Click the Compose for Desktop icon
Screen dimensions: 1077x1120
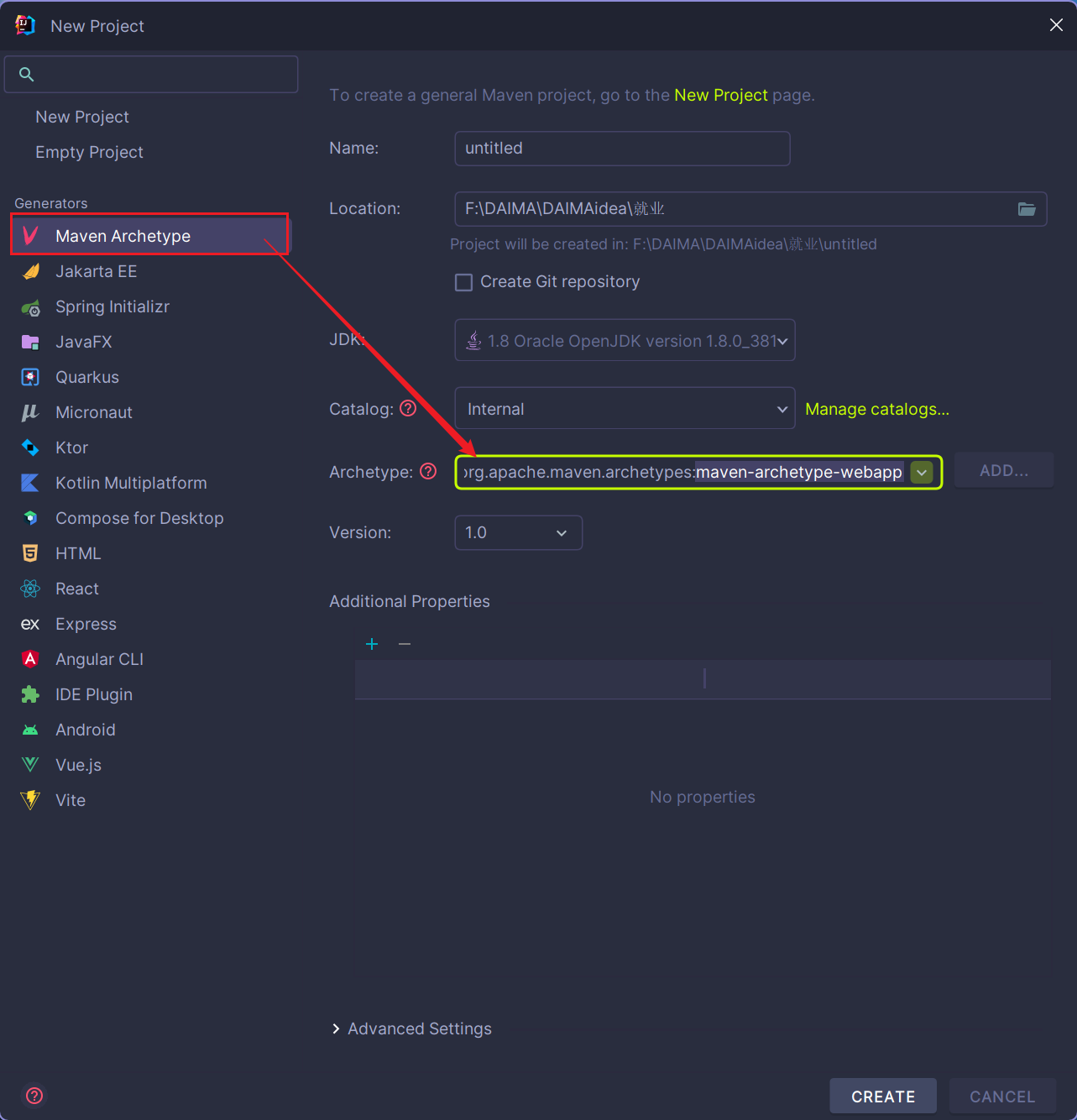[31, 518]
